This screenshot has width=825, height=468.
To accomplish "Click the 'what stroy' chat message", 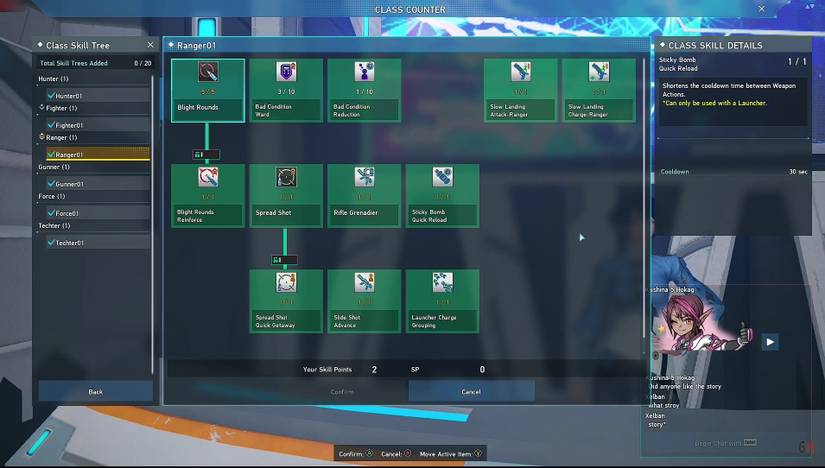I will point(664,405).
